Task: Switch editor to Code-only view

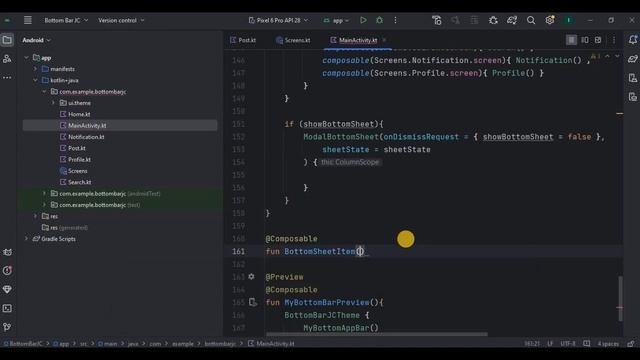Action: point(571,40)
